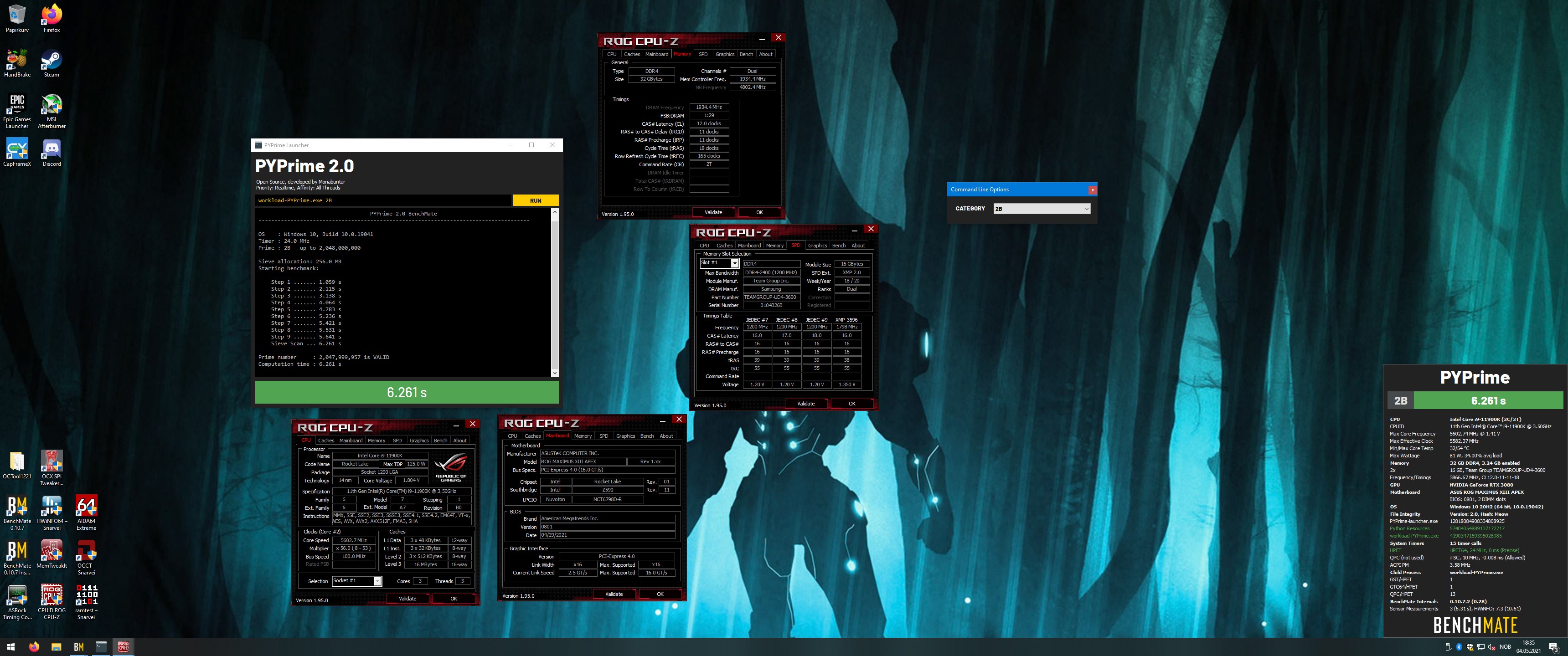Open the MemTweakIt desktop shortcut
The image size is (1568, 656).
point(51,554)
